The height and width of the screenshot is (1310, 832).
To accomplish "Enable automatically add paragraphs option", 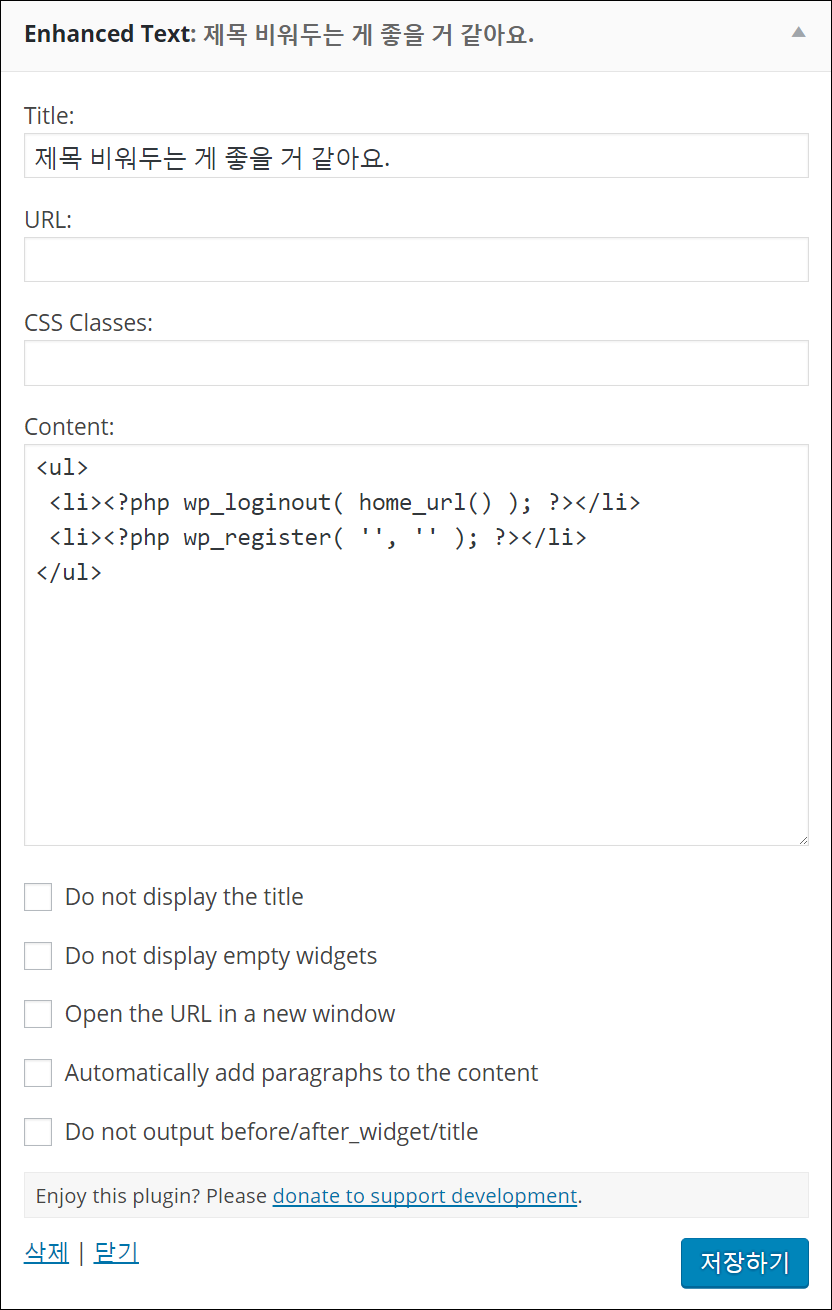I will pos(38,1073).
